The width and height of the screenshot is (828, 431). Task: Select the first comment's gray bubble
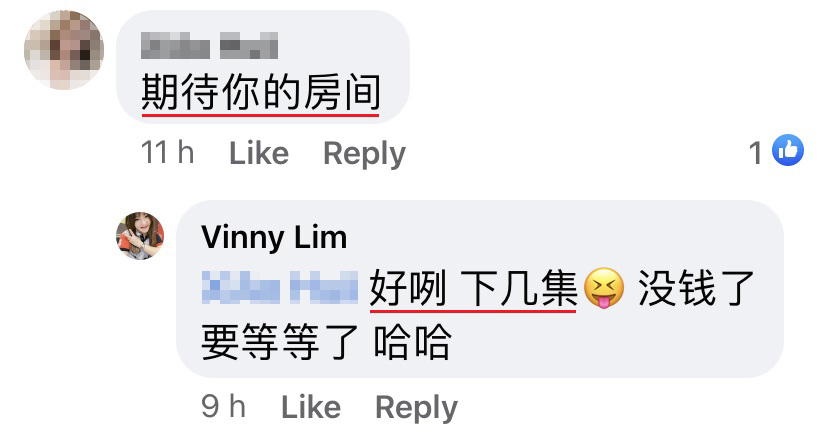tap(263, 67)
